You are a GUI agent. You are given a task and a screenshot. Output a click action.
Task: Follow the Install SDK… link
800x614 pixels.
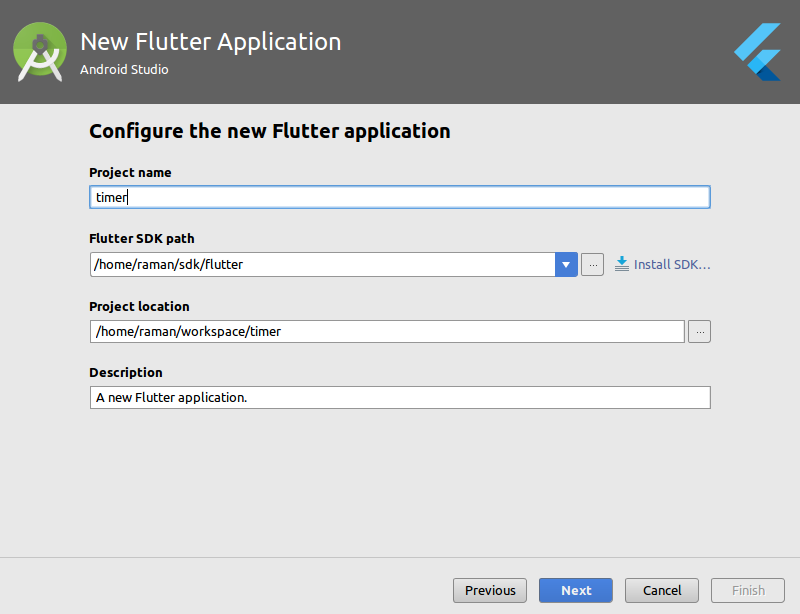point(671,264)
